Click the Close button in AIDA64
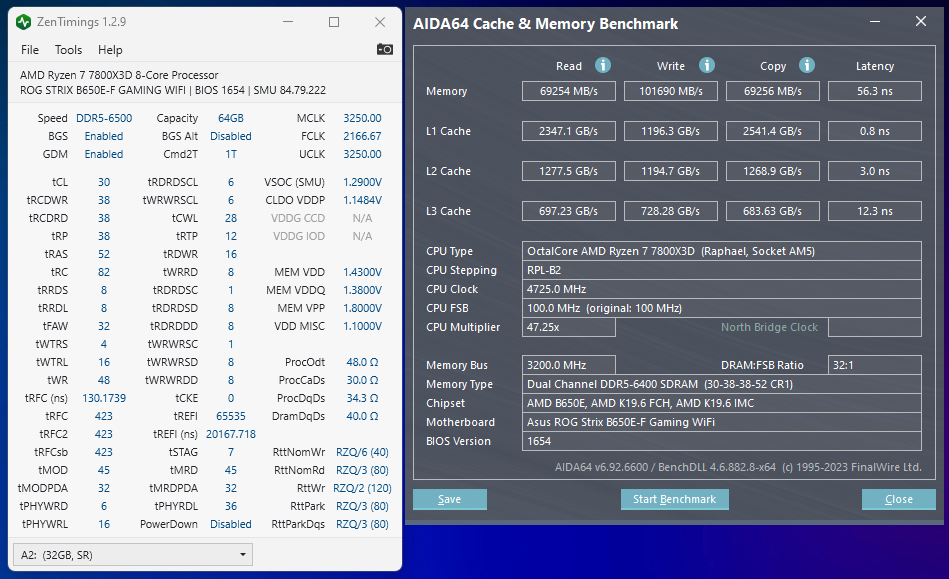 point(899,499)
